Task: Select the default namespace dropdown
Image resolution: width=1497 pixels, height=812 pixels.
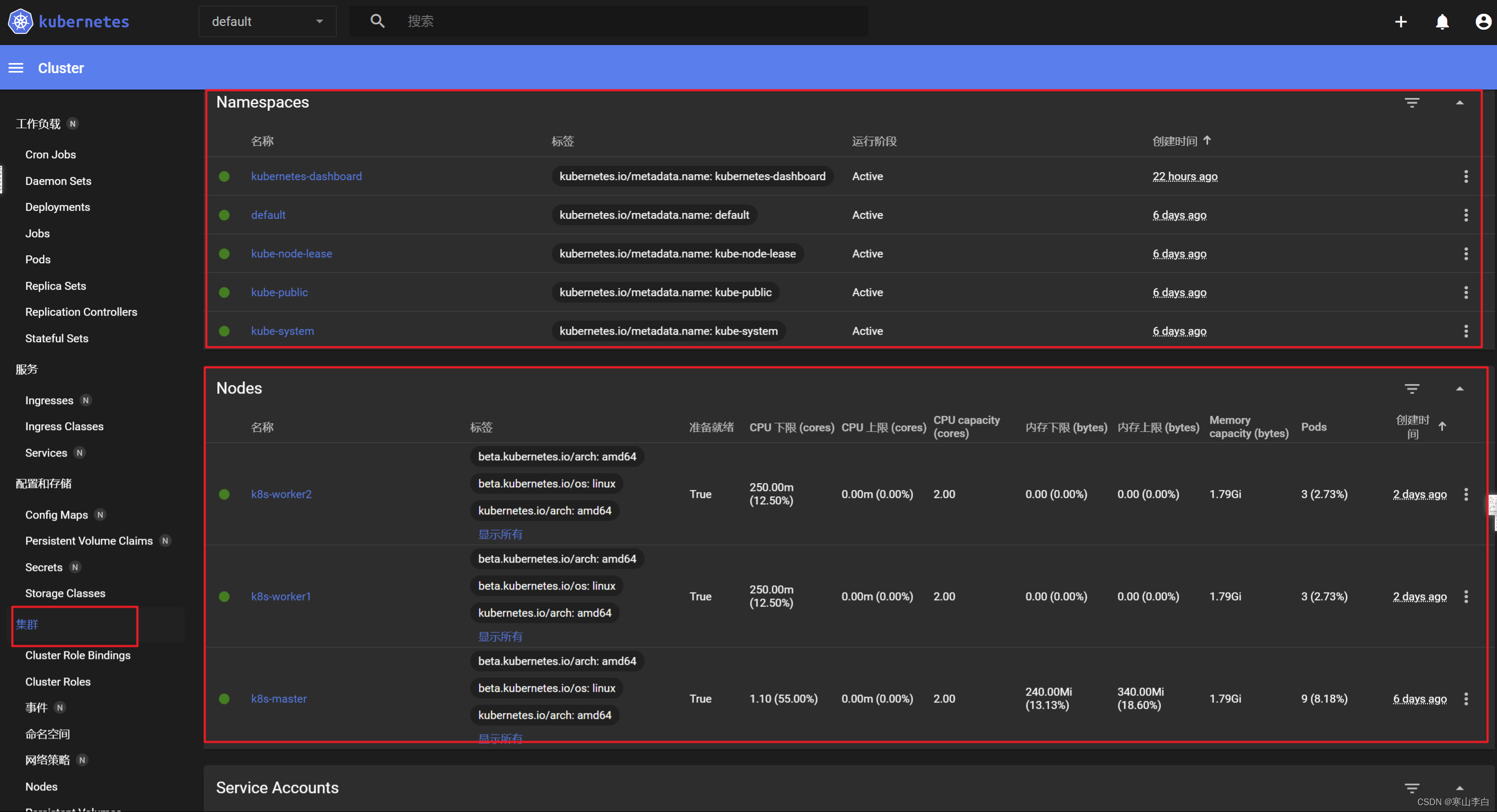Action: [x=265, y=22]
